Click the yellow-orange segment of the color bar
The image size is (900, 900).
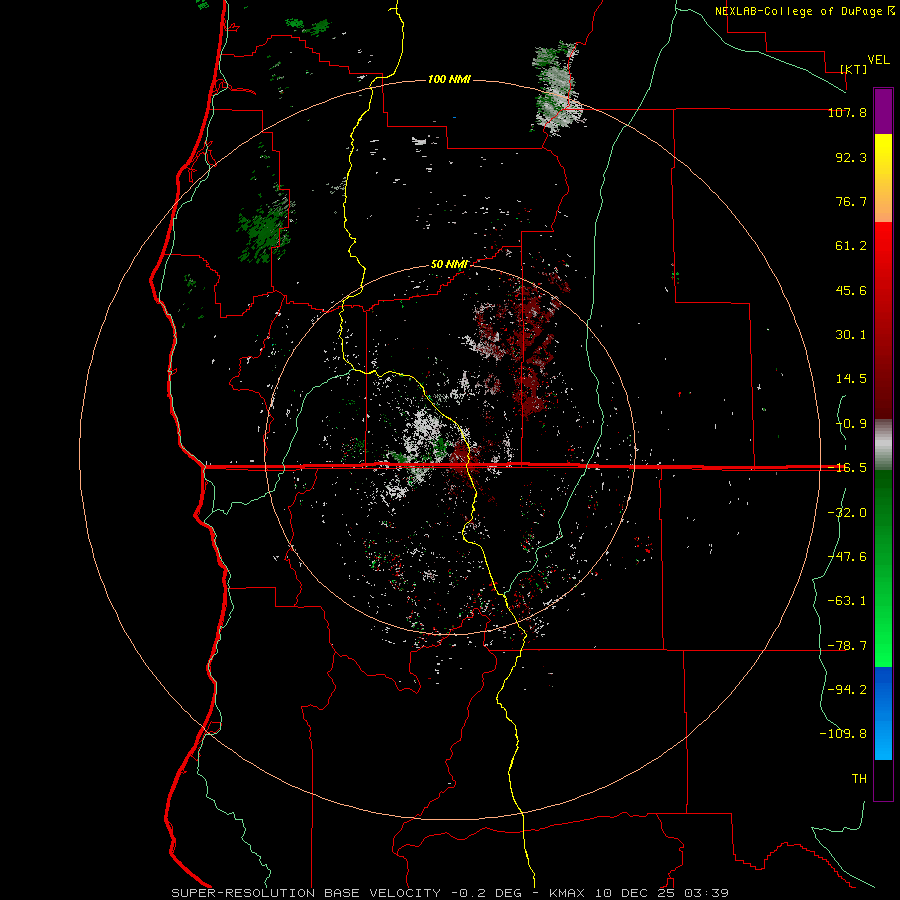point(883,178)
